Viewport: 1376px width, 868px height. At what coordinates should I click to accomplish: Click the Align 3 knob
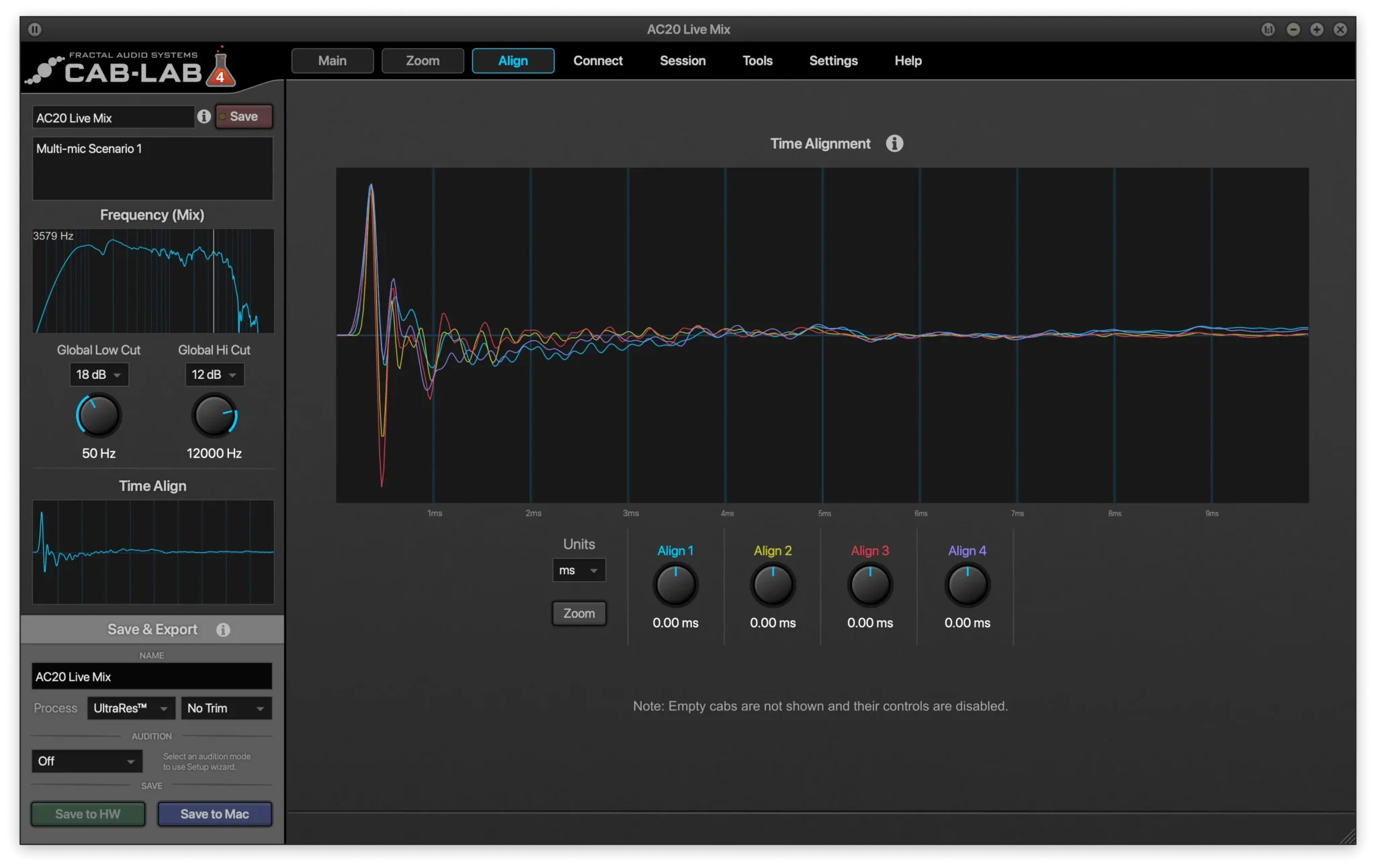click(869, 585)
